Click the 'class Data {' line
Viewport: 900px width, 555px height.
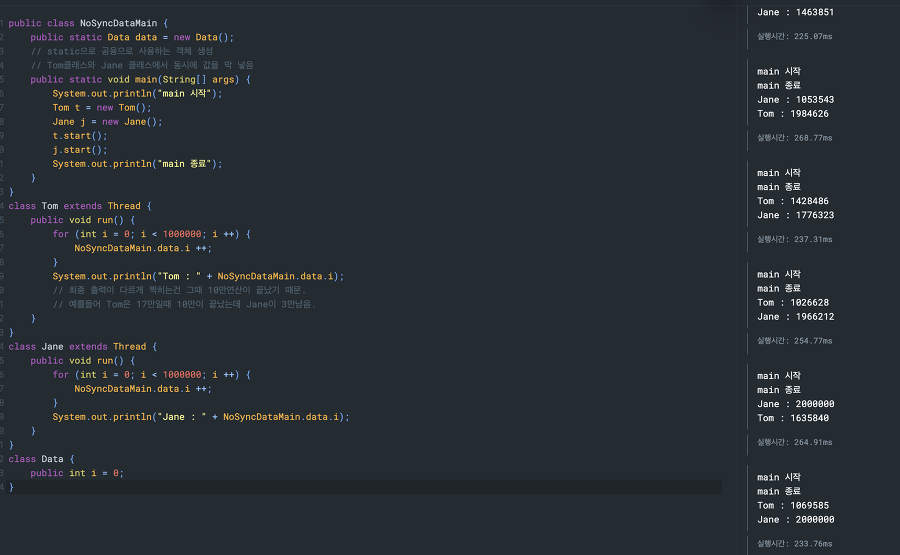[41, 459]
